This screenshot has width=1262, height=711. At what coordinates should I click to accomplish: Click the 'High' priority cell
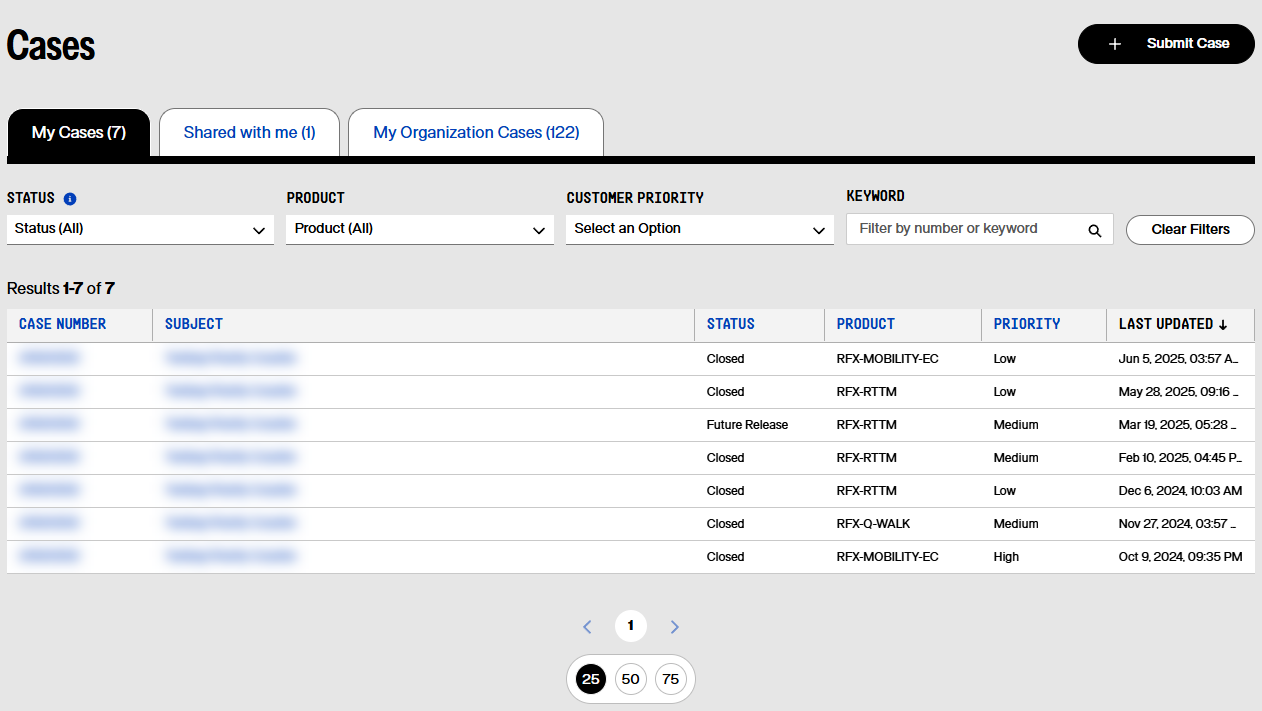pyautogui.click(x=1006, y=557)
